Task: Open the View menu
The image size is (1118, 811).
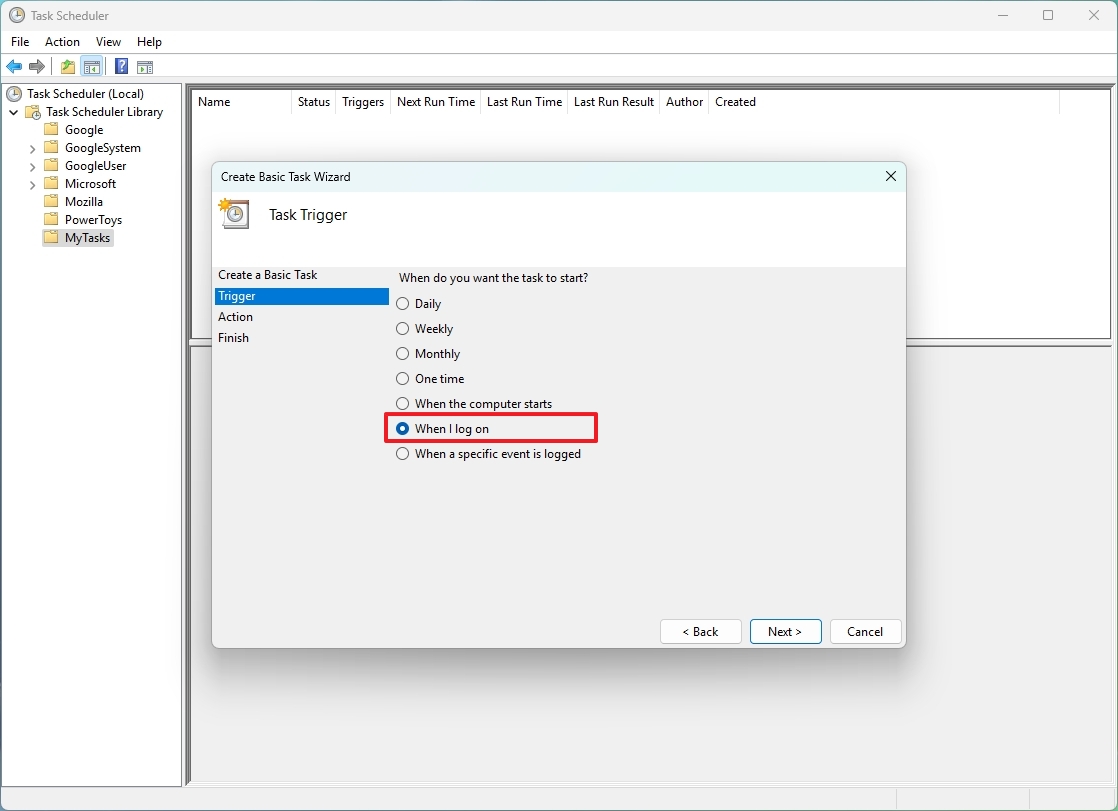Action: 108,42
